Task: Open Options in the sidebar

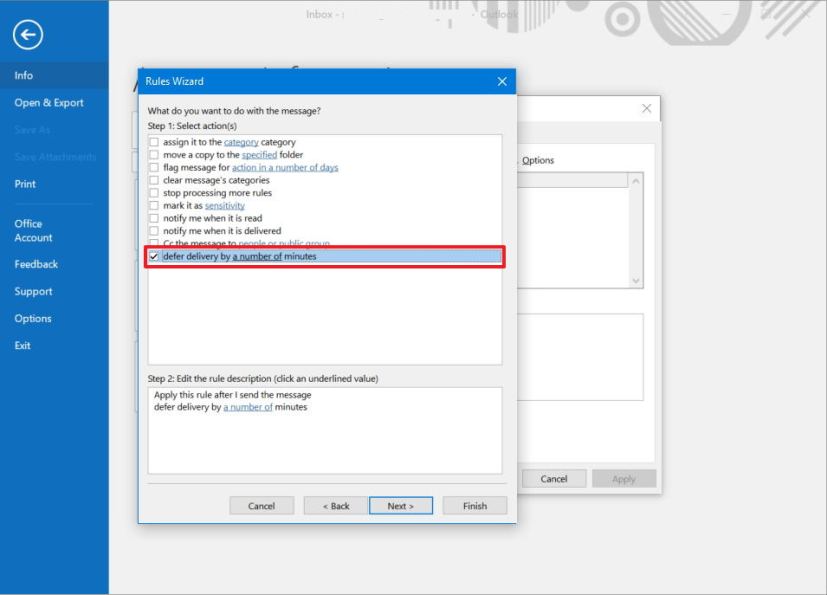Action: [33, 319]
